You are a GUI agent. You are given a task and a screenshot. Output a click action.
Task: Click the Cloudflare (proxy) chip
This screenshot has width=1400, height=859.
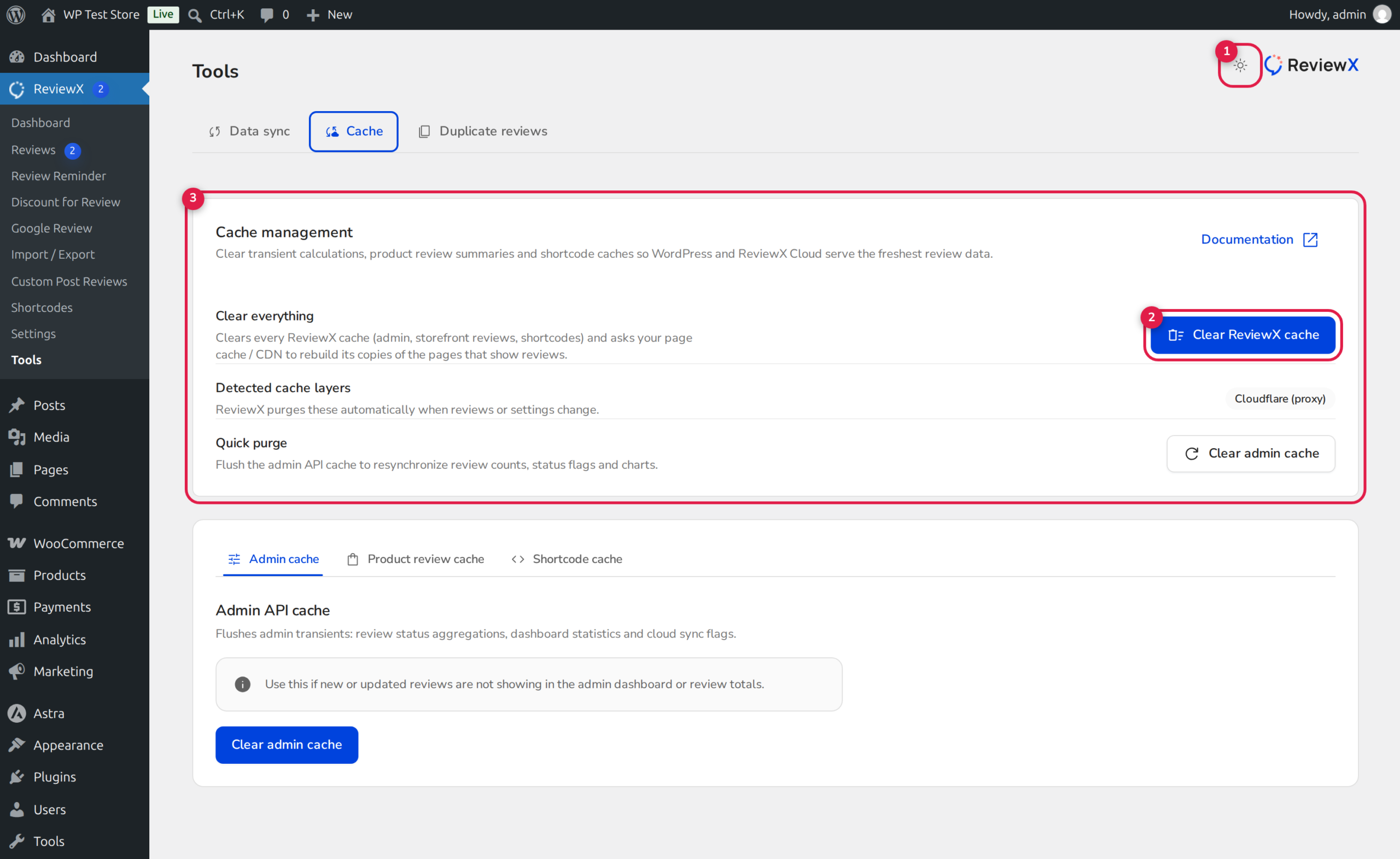point(1280,398)
